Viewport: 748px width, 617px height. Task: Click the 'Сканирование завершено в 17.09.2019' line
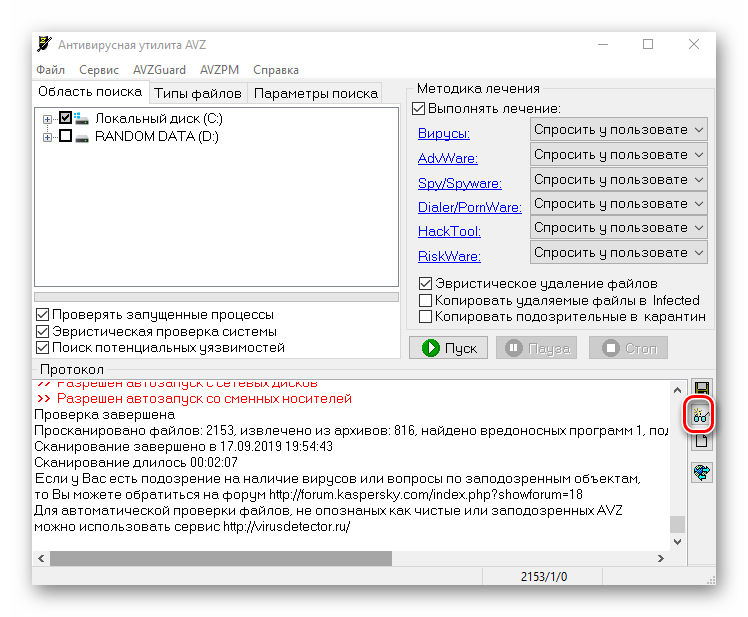click(184, 446)
